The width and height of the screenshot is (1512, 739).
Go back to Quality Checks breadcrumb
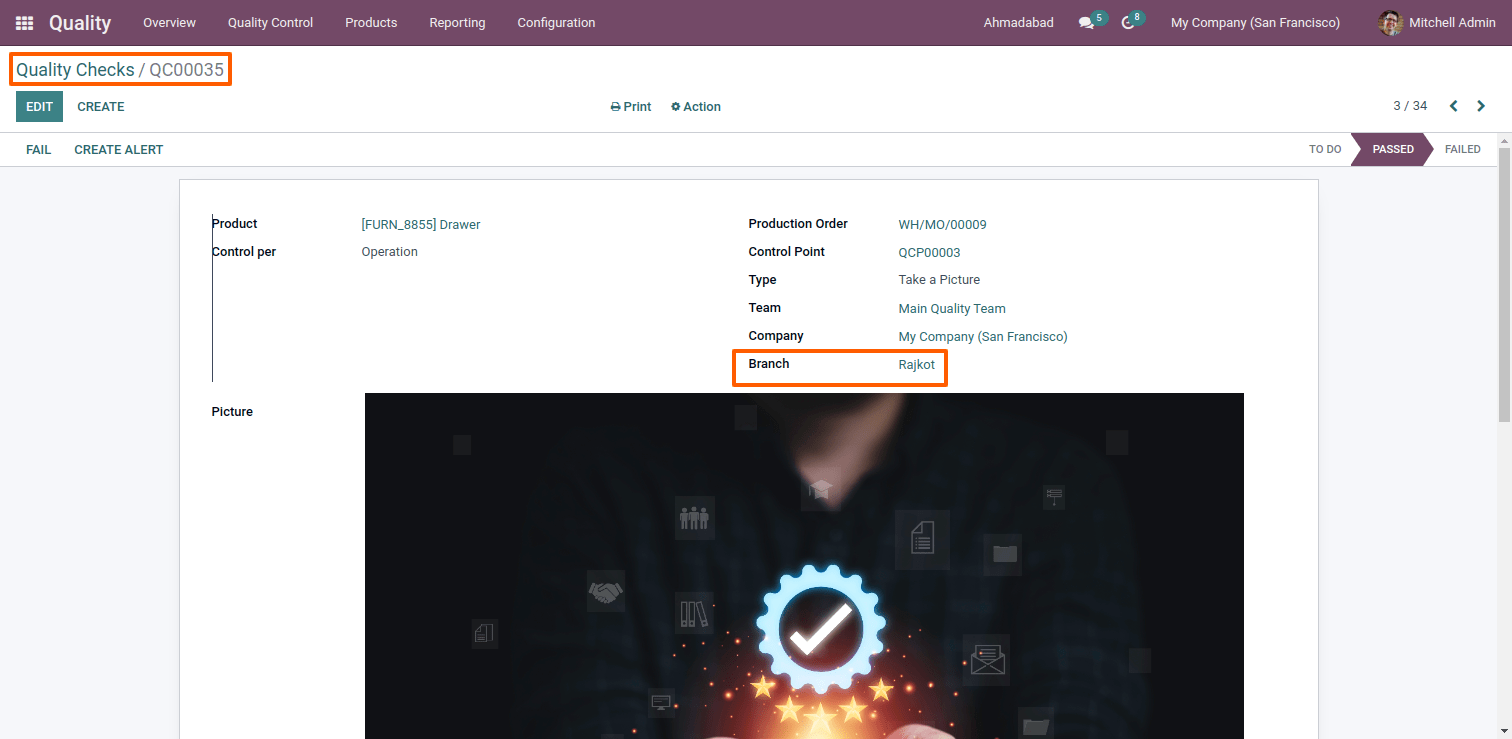pyautogui.click(x=75, y=70)
